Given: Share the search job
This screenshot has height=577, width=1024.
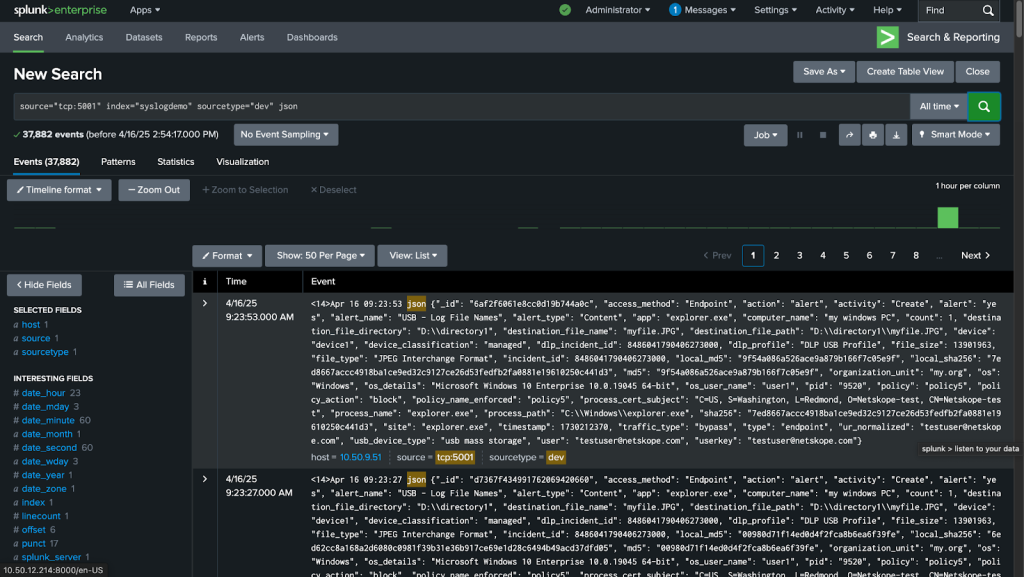Looking at the screenshot, I should coord(849,135).
